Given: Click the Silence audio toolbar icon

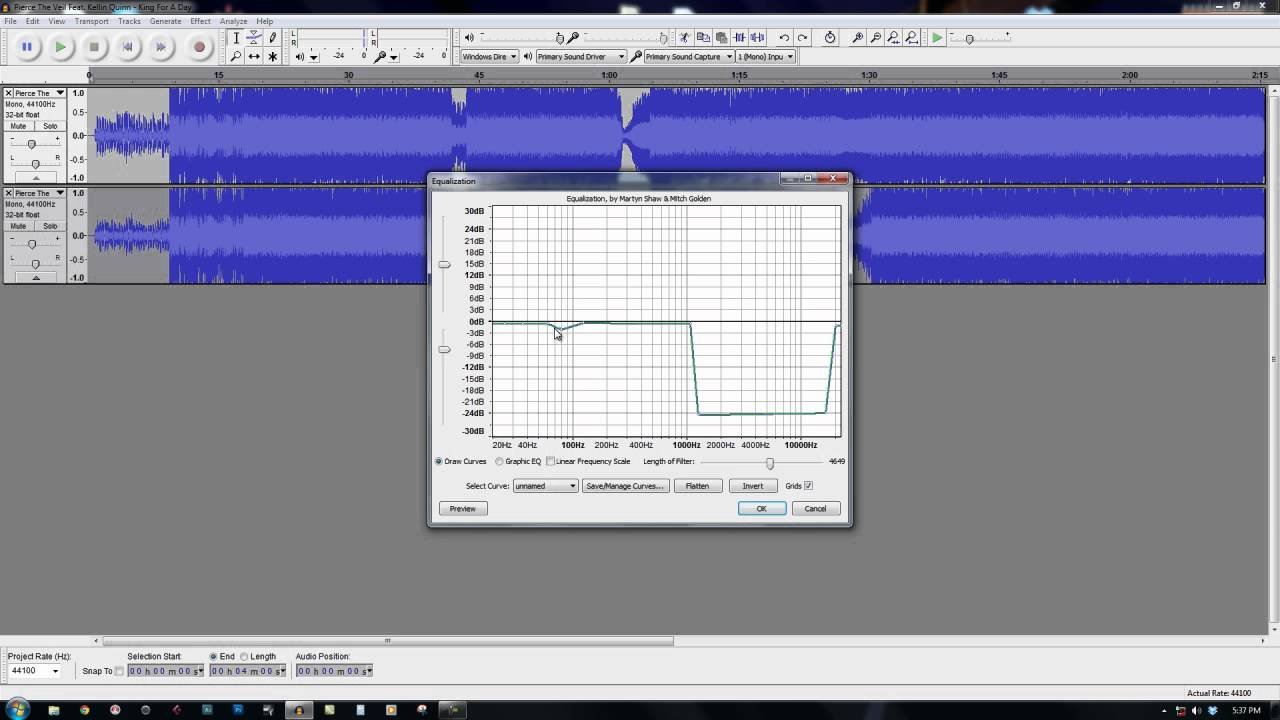Looking at the screenshot, I should 757,38.
